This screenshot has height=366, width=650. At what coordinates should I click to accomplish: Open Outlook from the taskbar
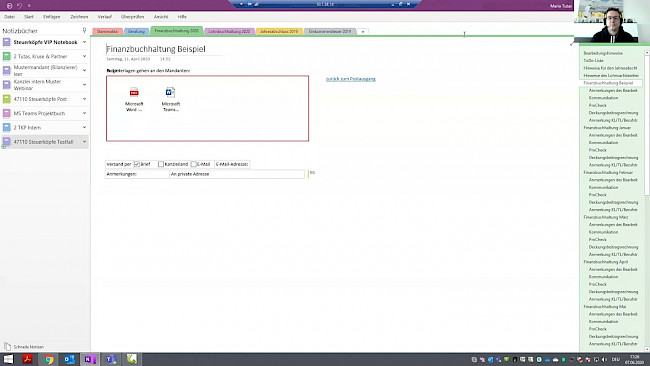69,359
